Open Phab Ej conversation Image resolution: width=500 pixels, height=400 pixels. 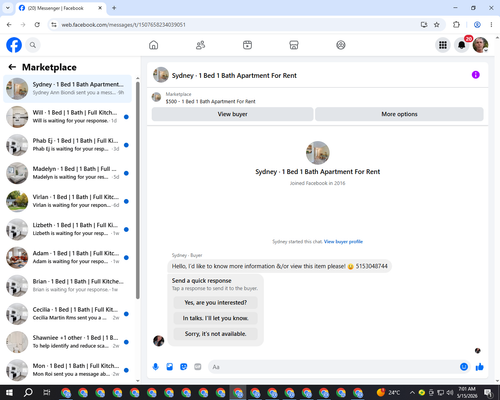(x=67, y=145)
